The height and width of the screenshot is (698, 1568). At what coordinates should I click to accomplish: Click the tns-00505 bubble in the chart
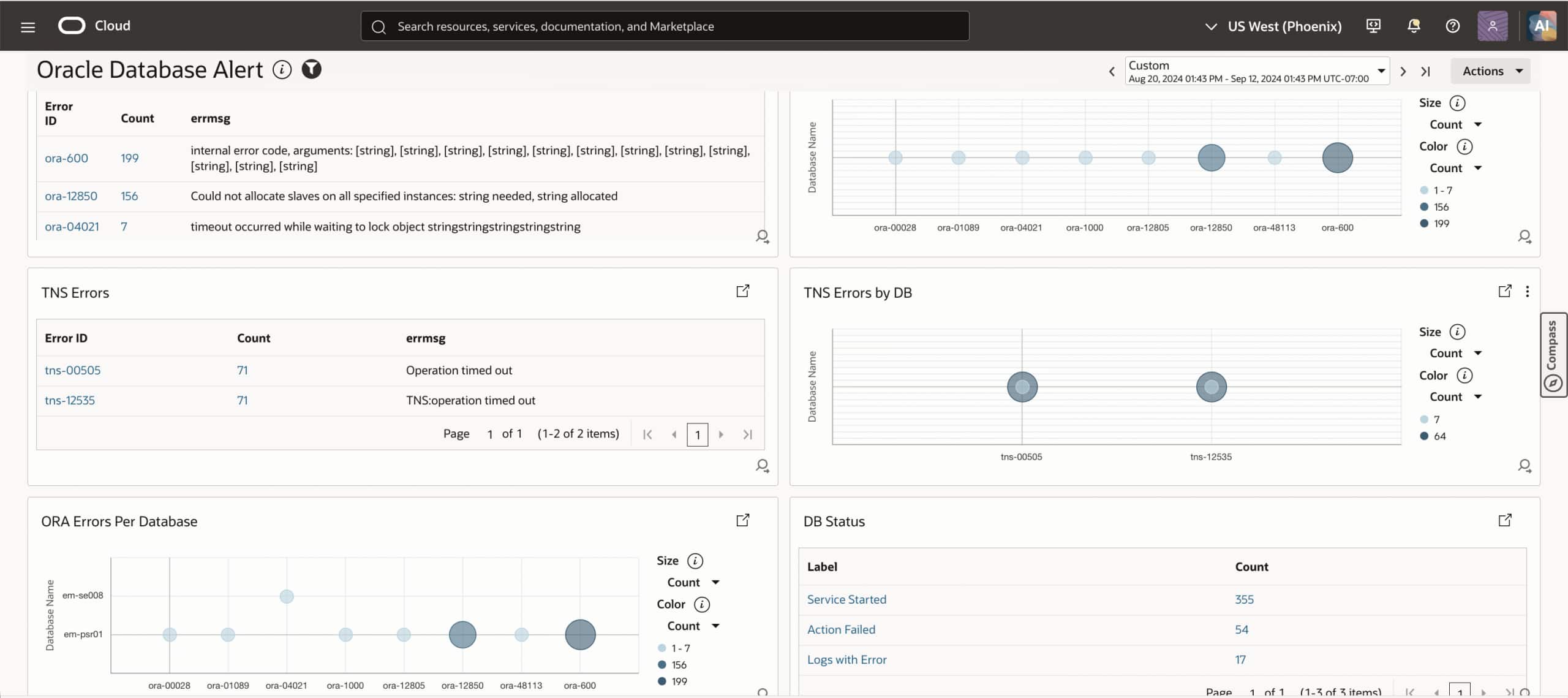[x=1022, y=387]
